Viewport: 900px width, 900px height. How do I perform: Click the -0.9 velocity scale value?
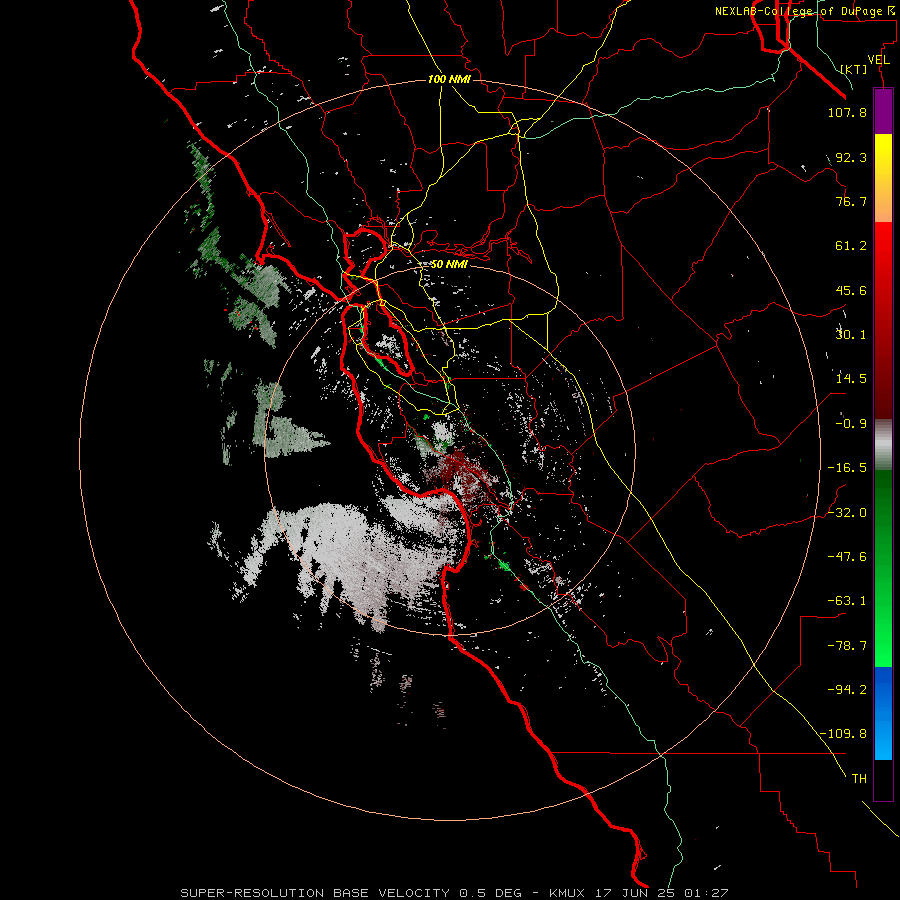point(851,424)
